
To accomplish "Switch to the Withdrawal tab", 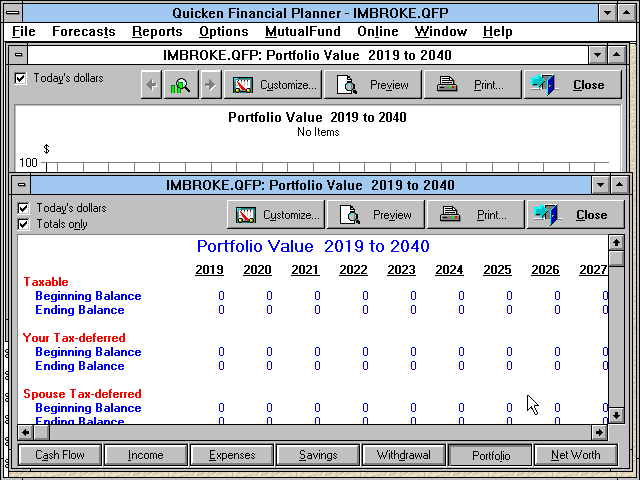I will pyautogui.click(x=404, y=455).
